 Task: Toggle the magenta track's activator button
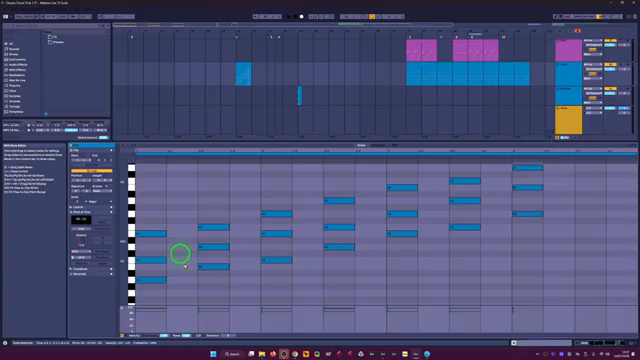click(610, 41)
